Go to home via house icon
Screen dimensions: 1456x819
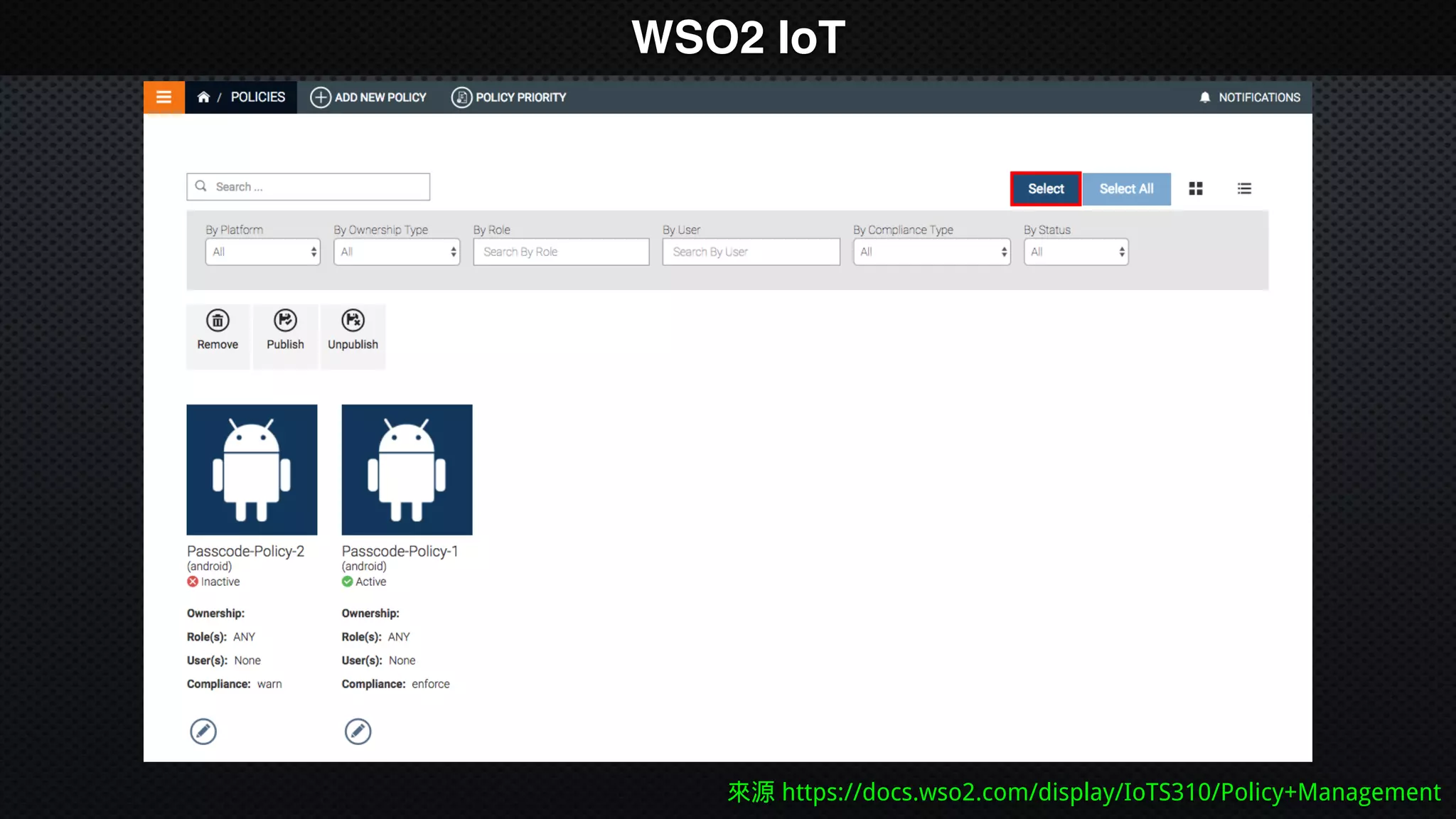[203, 97]
